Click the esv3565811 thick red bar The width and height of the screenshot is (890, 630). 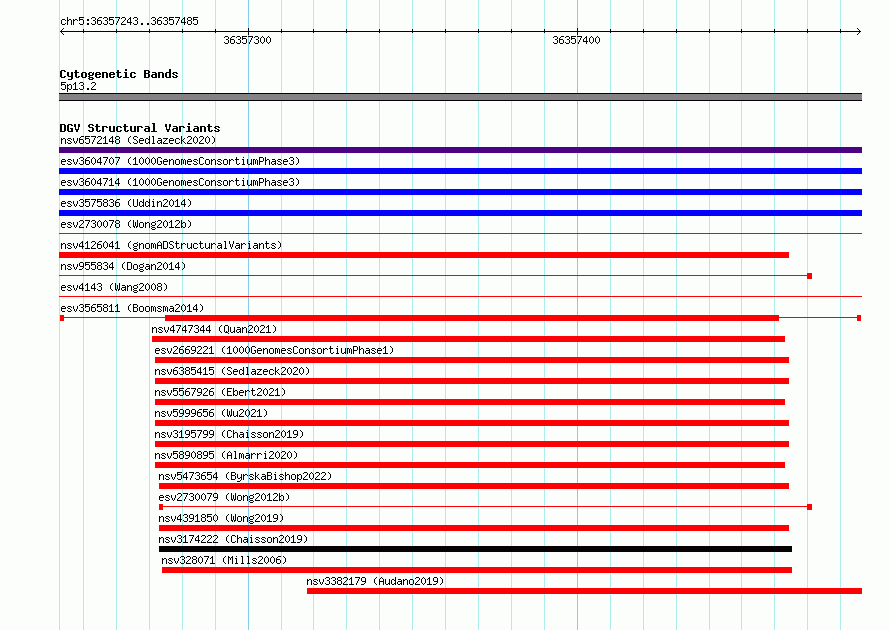coord(472,318)
